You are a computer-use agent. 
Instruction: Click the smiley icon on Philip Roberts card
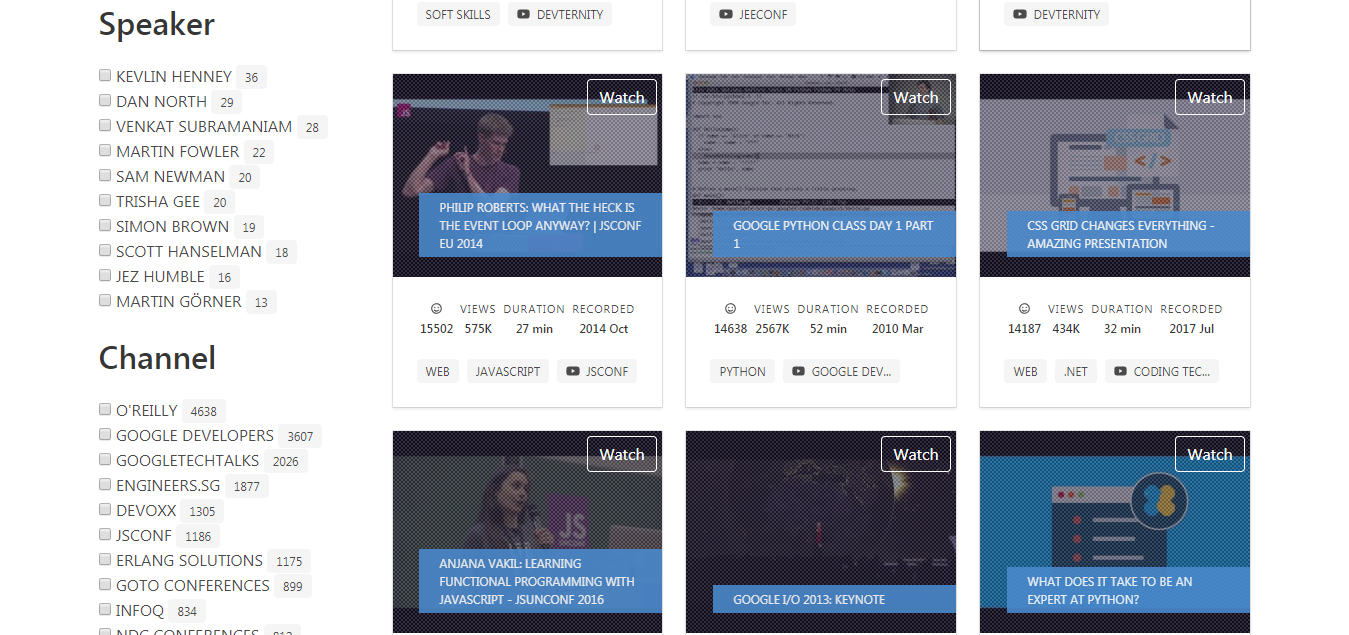[436, 309]
